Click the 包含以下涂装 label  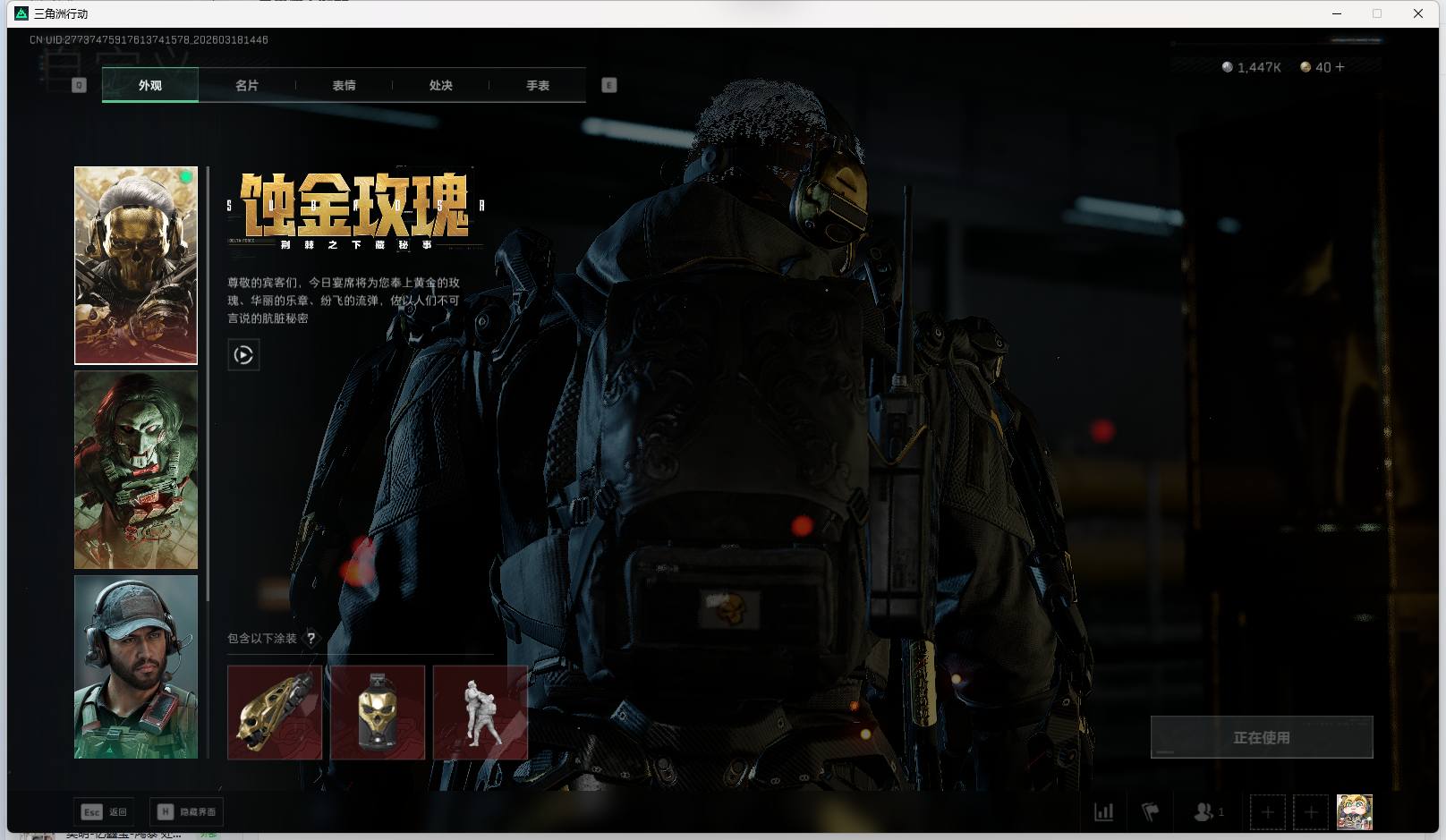coord(262,639)
